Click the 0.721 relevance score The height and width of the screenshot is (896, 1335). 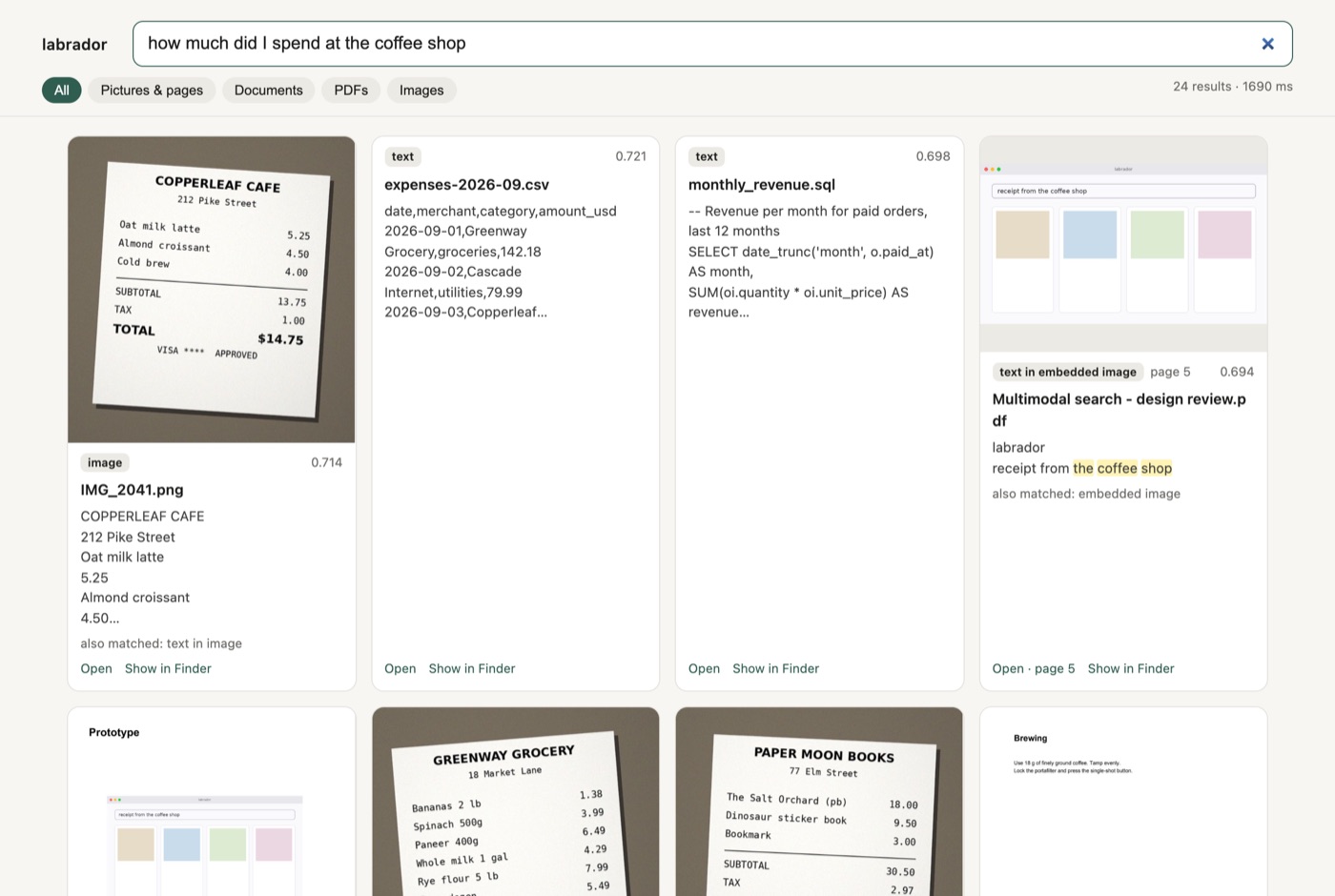[x=630, y=156]
